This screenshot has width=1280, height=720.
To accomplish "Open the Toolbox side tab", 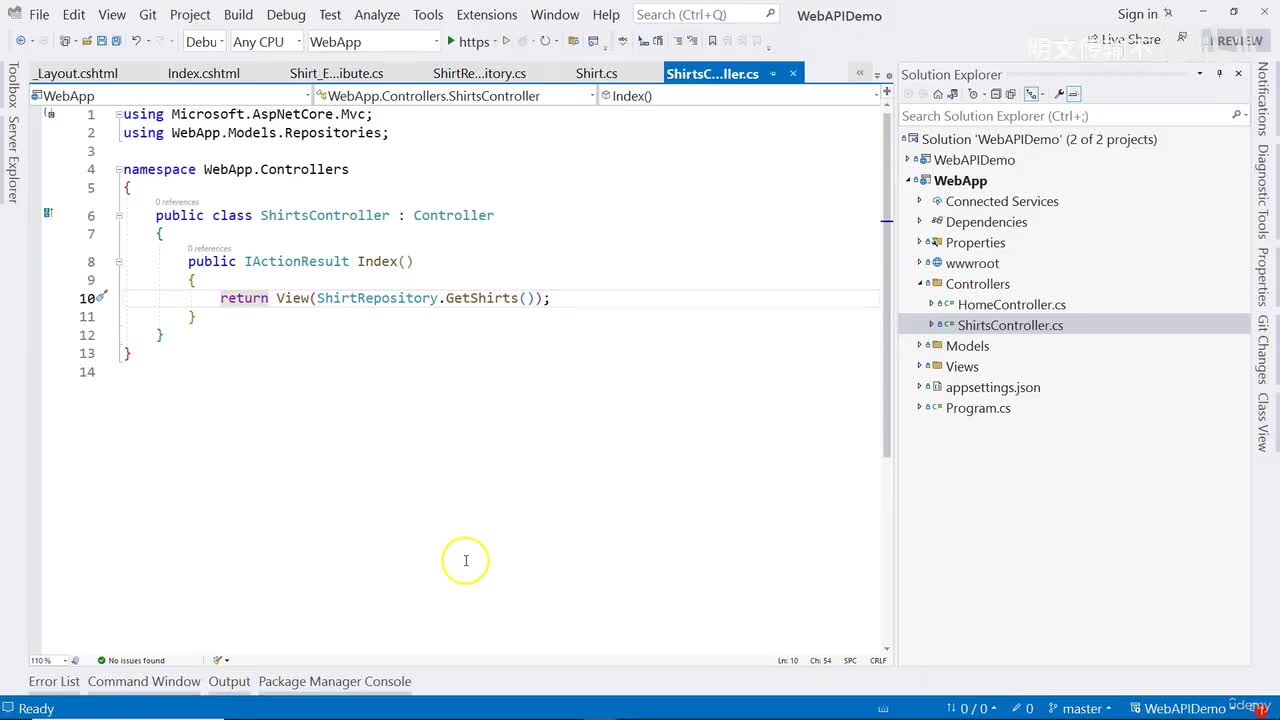I will [13, 85].
